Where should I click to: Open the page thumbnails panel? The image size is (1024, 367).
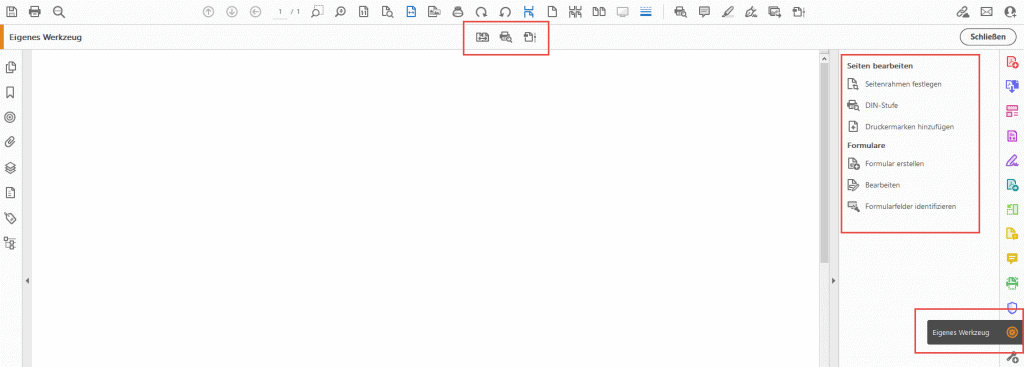tap(10, 67)
